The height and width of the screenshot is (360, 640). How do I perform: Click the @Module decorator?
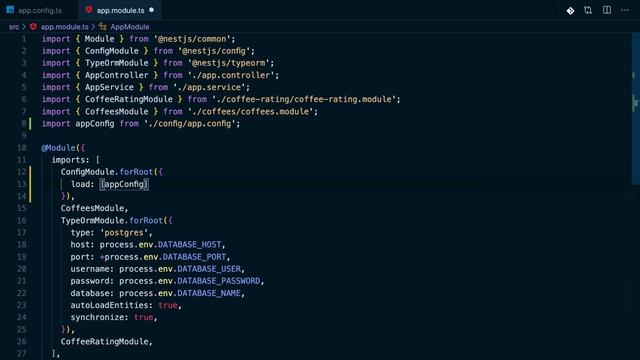(58, 148)
